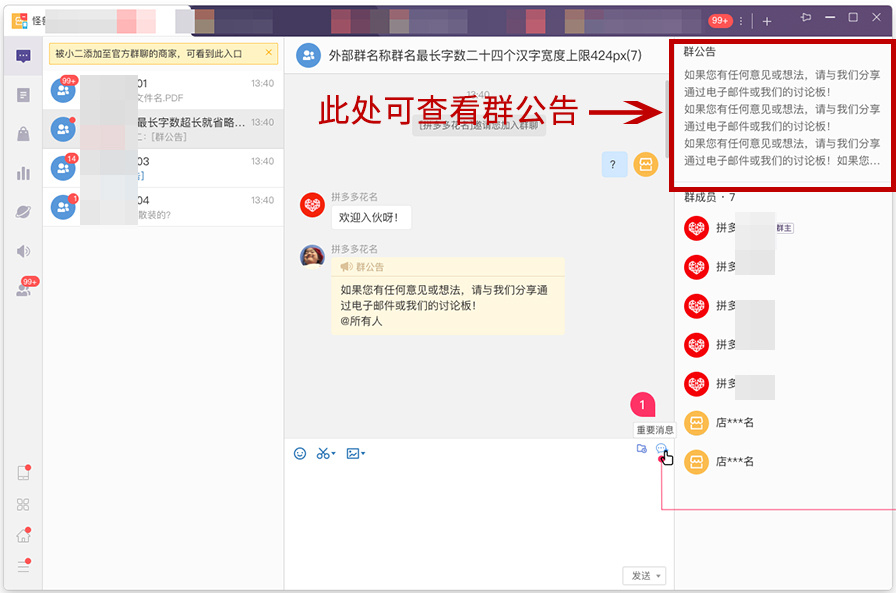The height and width of the screenshot is (593, 896).
Task: Click the 欢迎入伙呀! message bubble
Action: click(371, 218)
